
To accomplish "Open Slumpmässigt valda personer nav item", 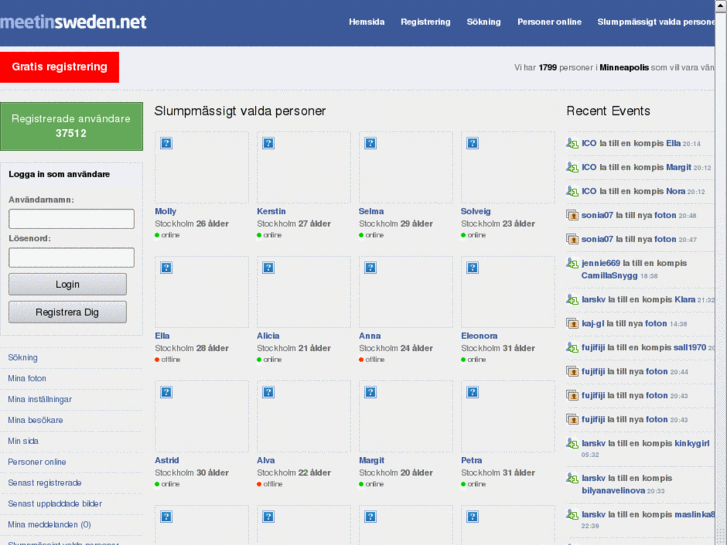I will pyautogui.click(x=656, y=22).
